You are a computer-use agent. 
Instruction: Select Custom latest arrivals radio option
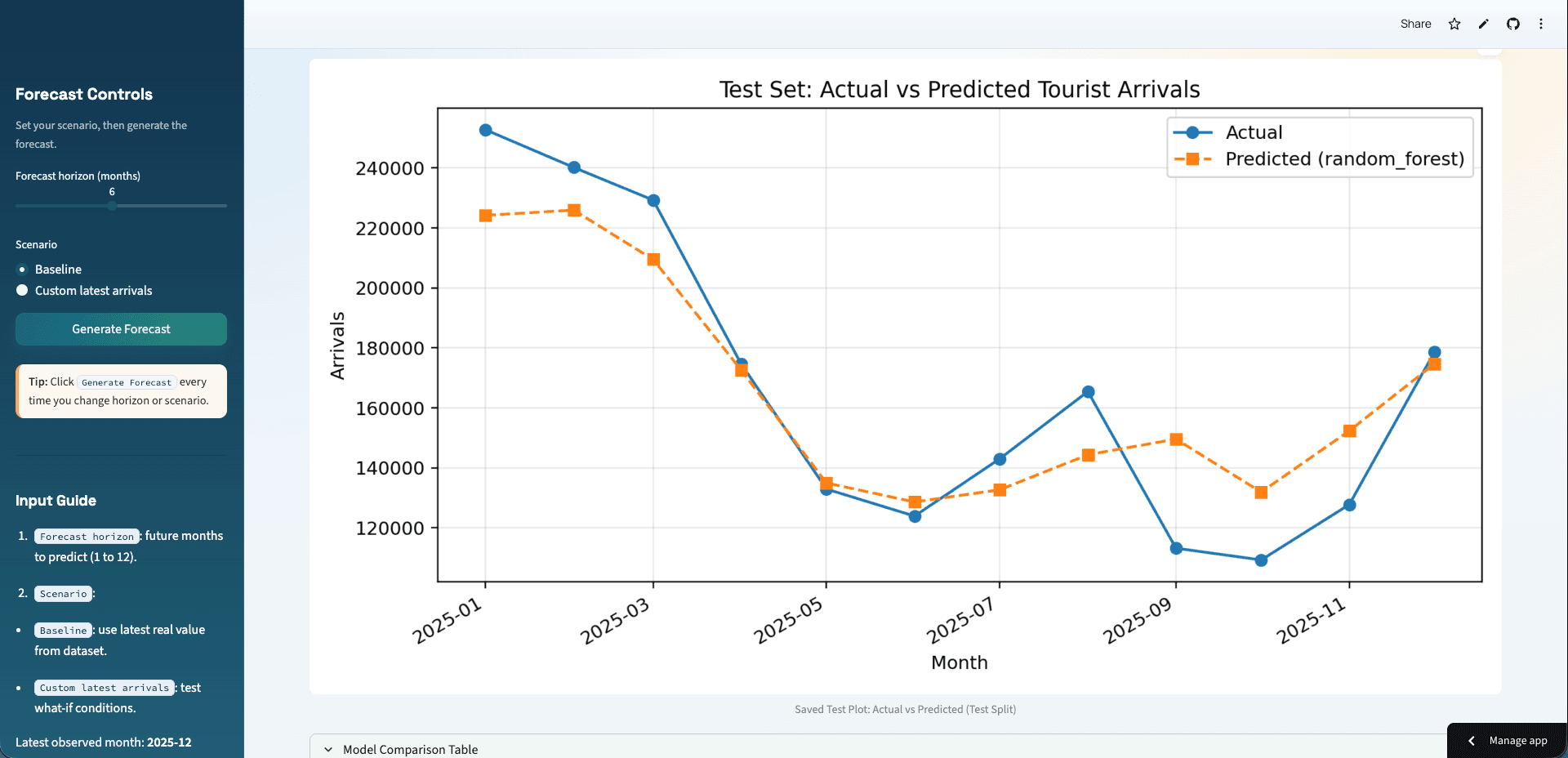click(x=22, y=290)
